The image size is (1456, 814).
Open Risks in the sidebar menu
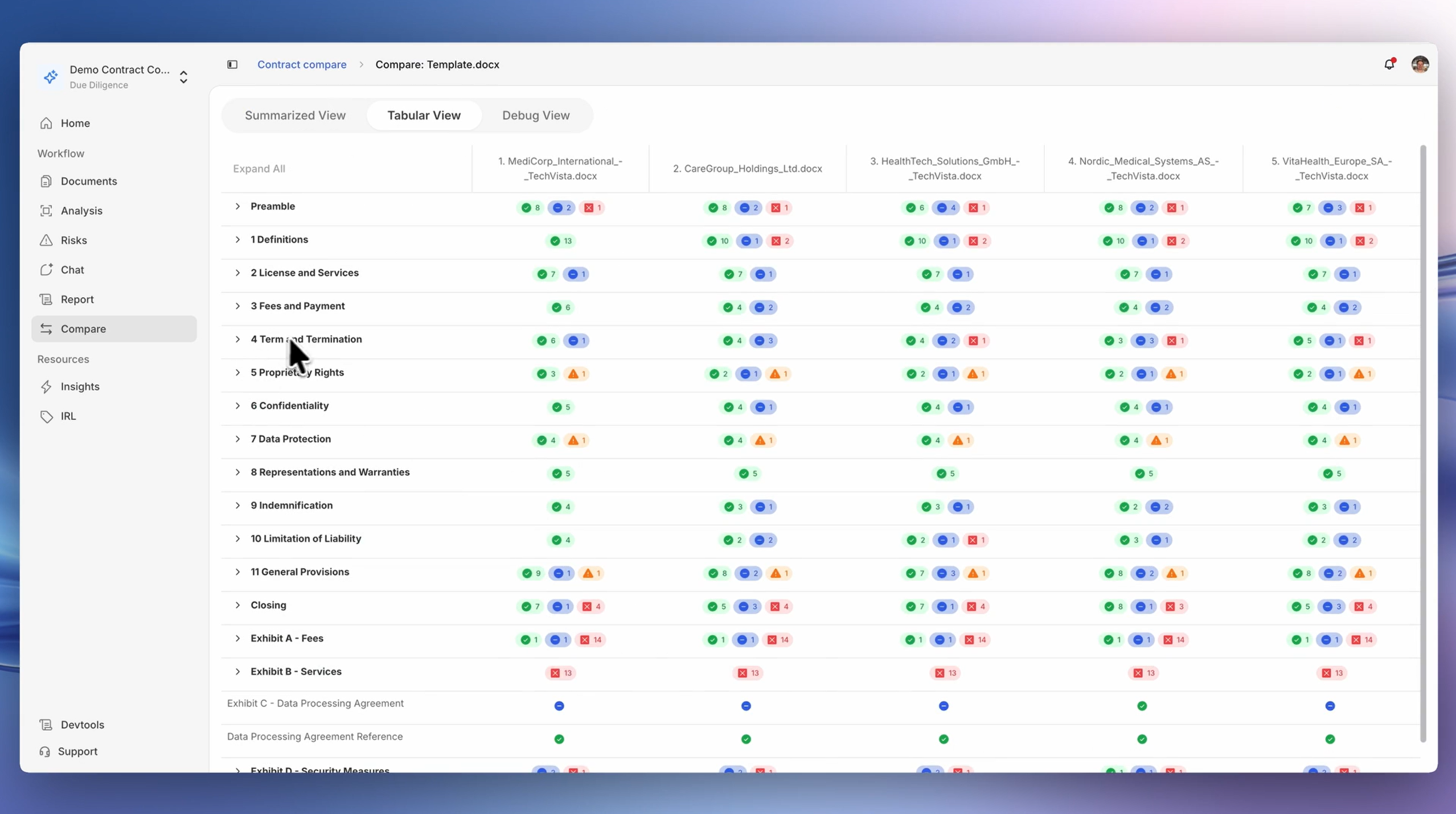(x=114, y=240)
